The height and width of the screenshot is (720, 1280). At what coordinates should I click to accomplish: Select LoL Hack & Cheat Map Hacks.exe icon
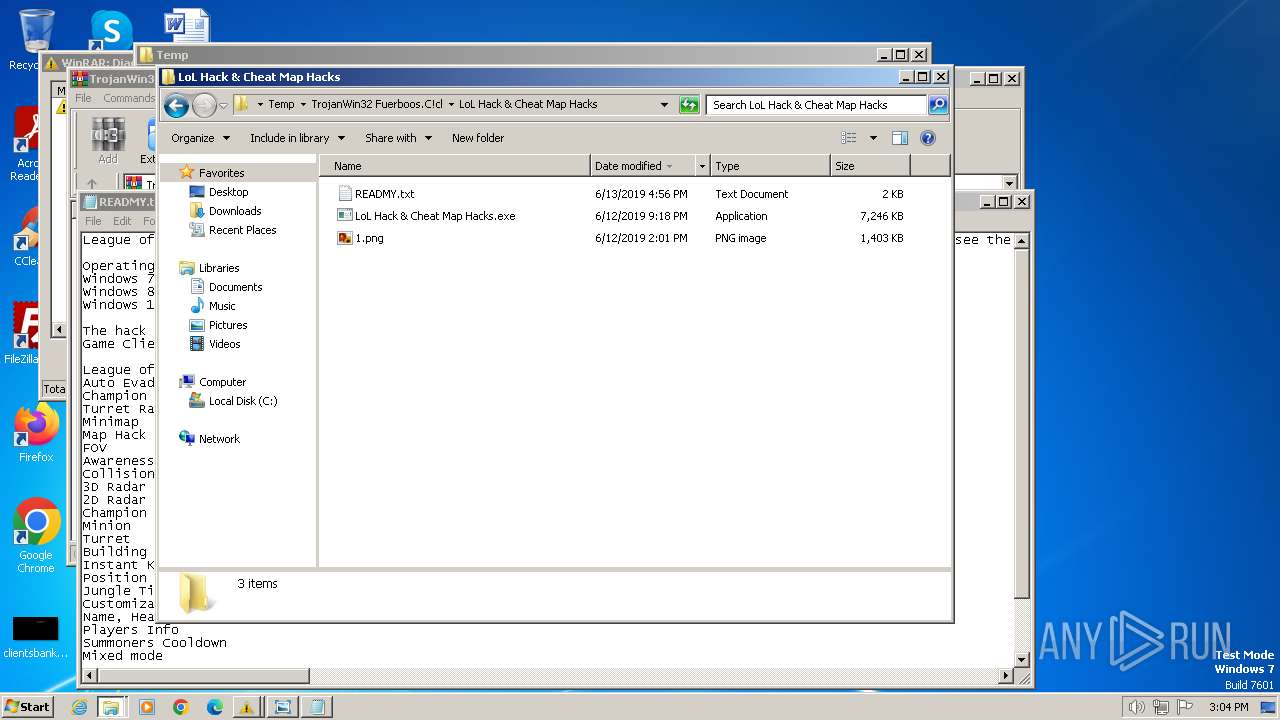(x=345, y=216)
